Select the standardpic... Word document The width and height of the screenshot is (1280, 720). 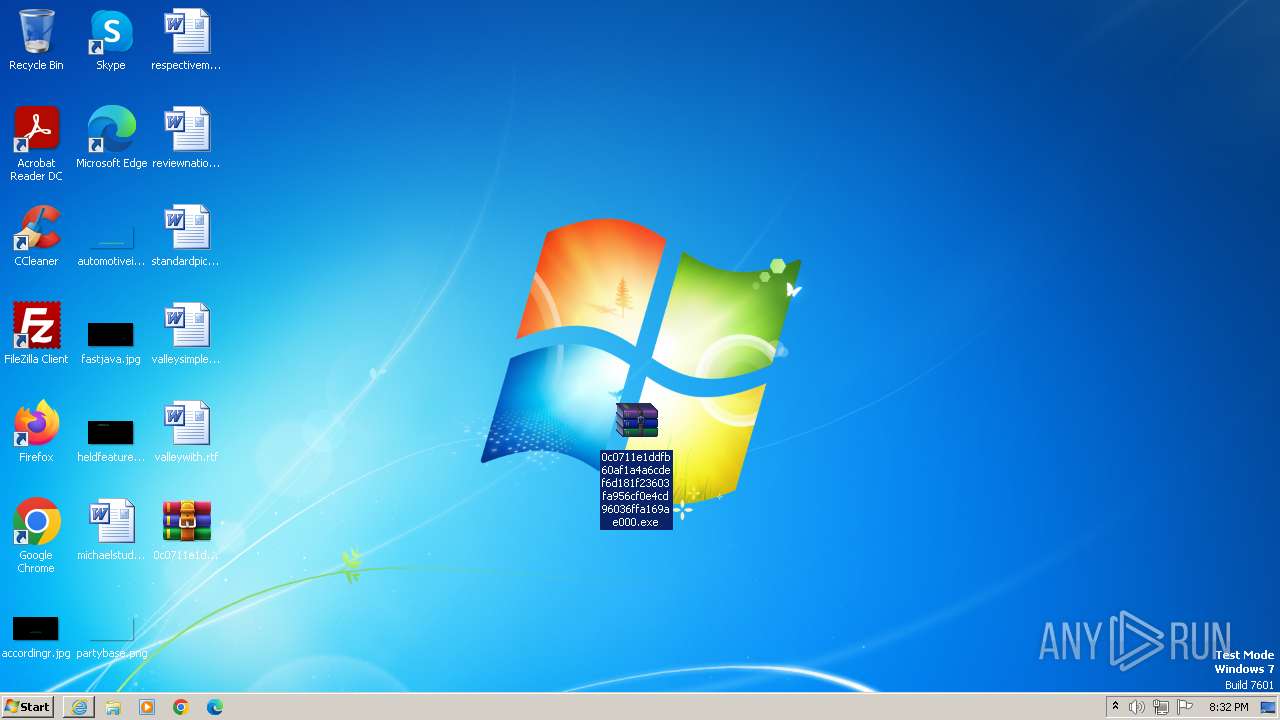186,236
